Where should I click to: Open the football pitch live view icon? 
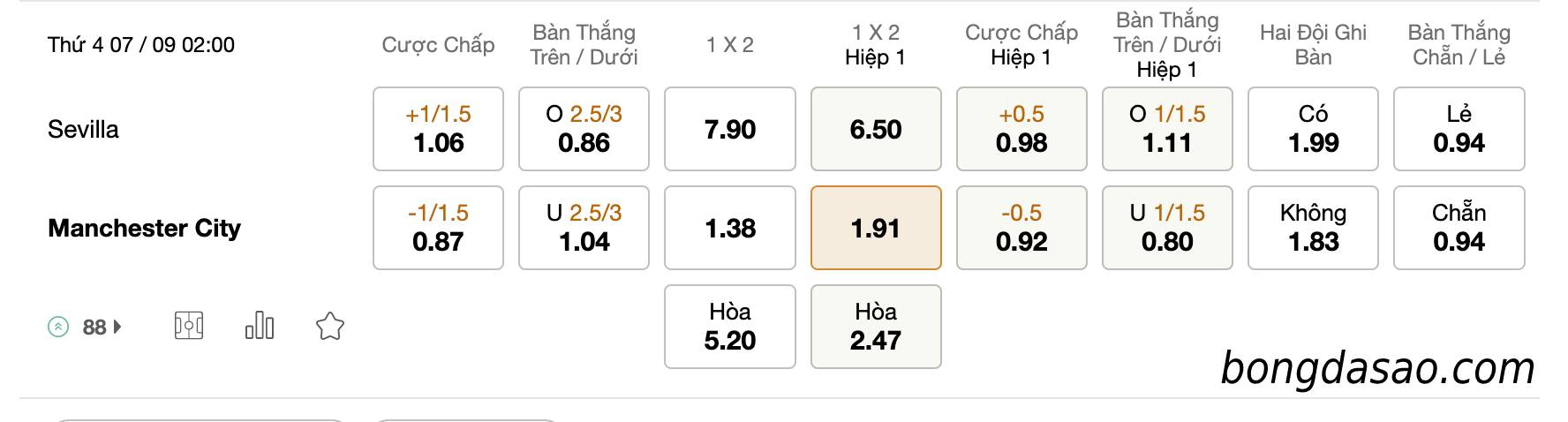click(189, 327)
